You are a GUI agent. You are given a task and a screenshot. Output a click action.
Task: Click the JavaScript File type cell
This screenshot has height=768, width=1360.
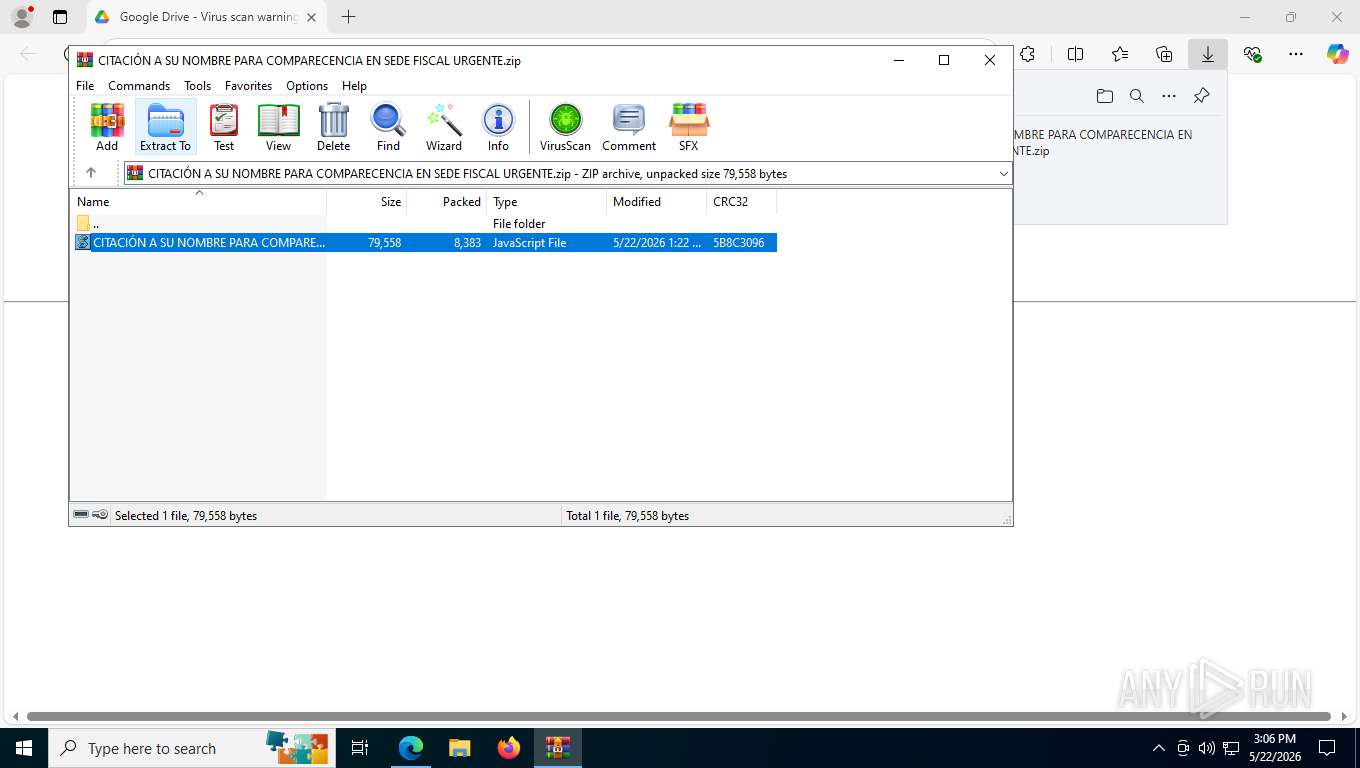coord(529,243)
